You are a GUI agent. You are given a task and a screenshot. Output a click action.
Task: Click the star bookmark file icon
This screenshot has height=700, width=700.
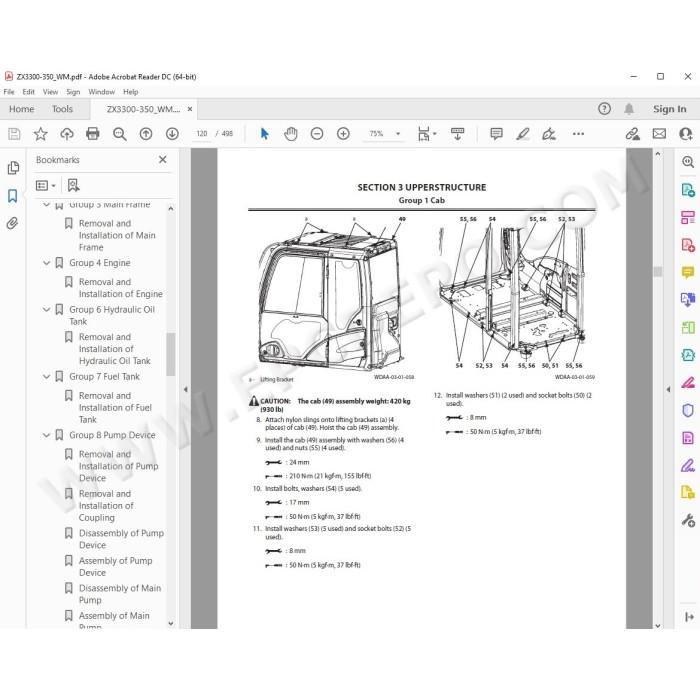click(x=41, y=133)
